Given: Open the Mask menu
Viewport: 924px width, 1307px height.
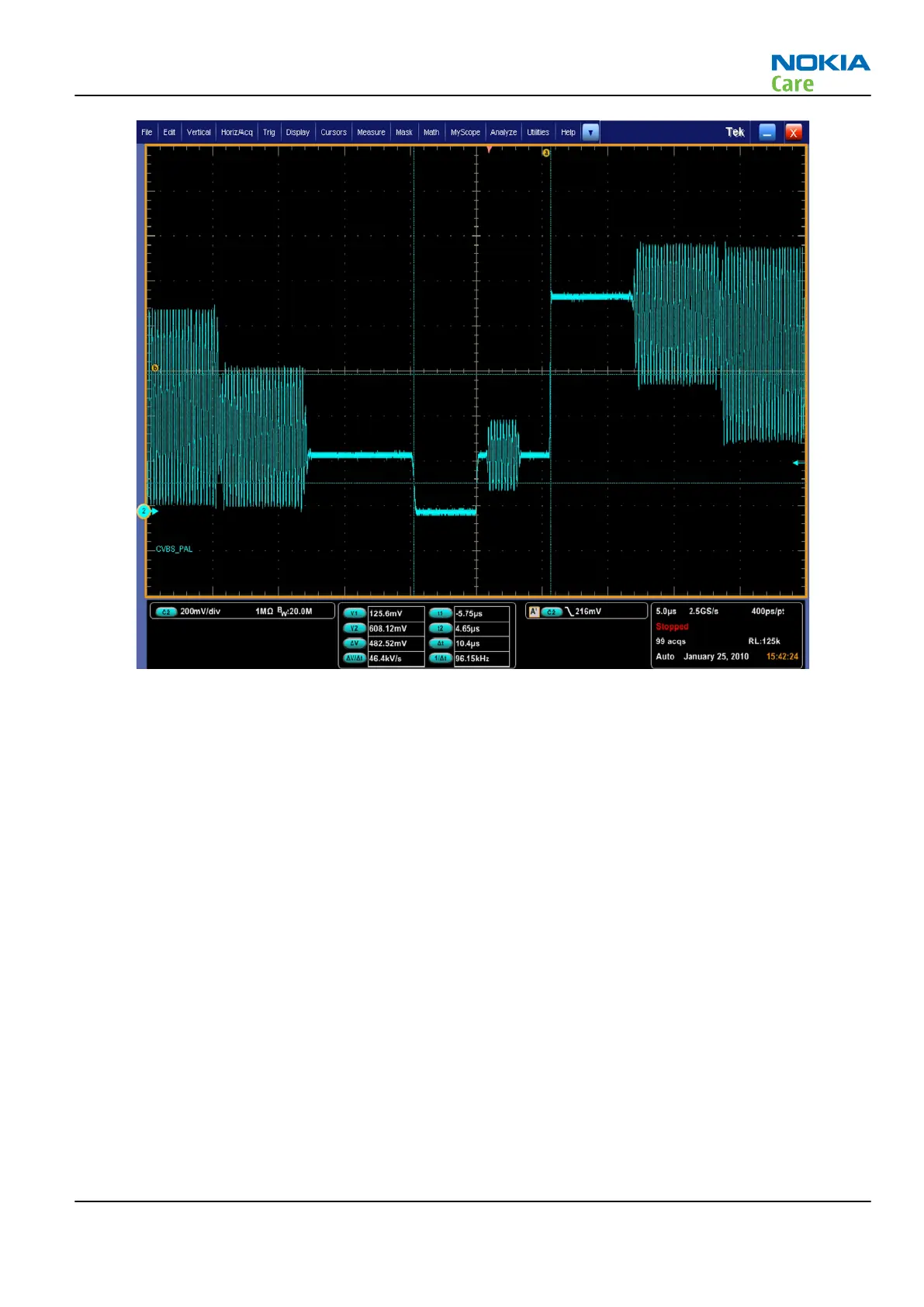Looking at the screenshot, I should pos(404,132).
